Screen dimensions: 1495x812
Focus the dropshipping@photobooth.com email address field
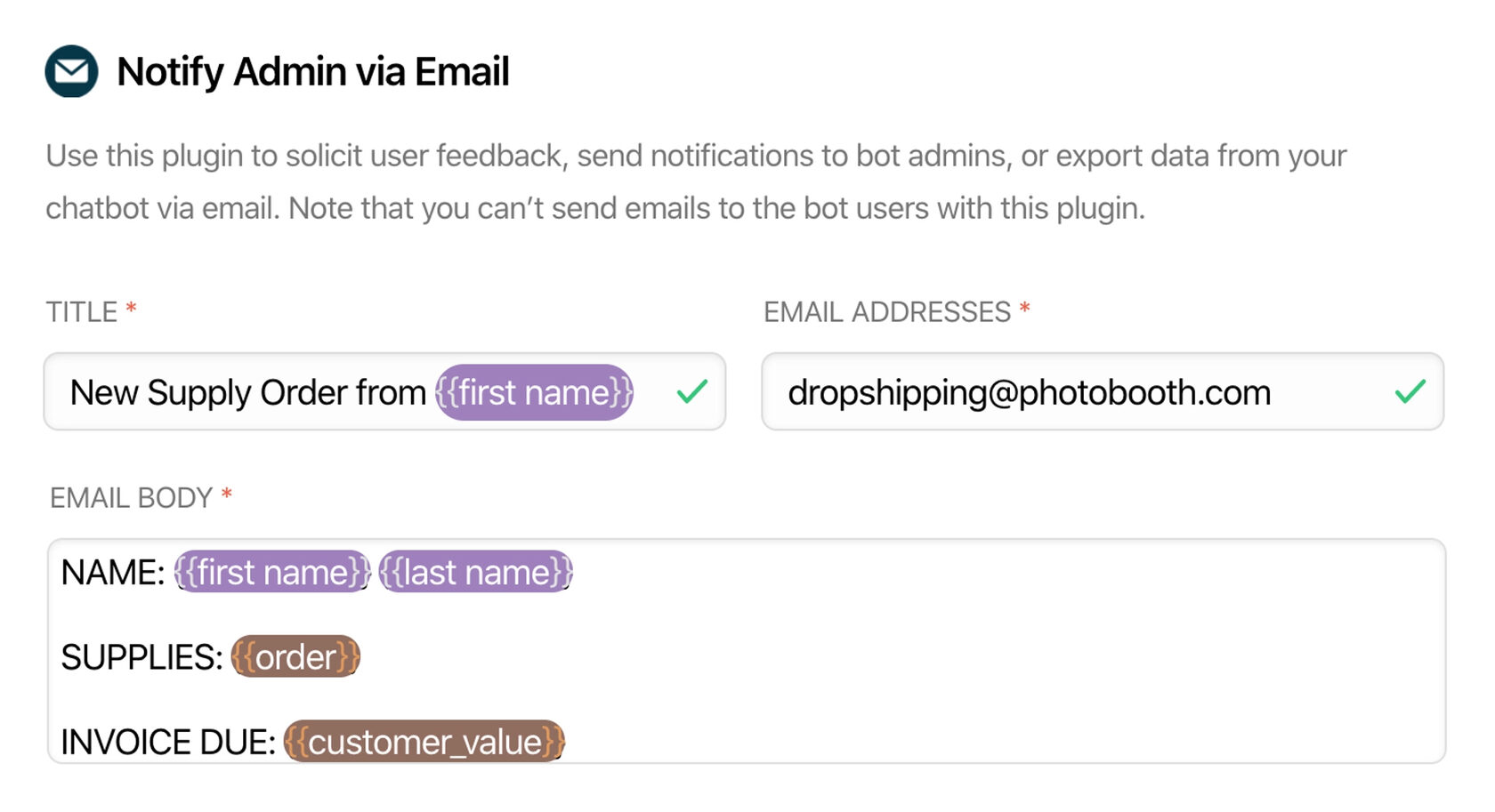[1029, 392]
